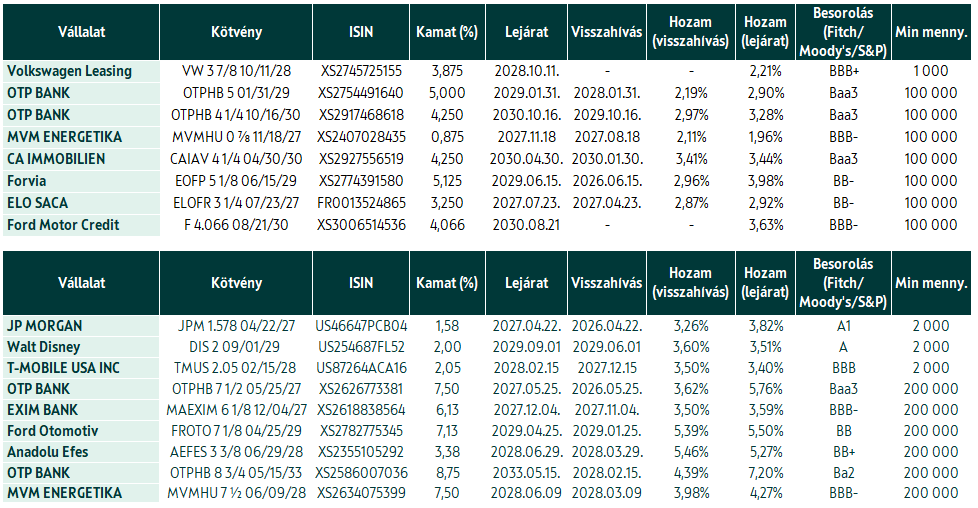Select Ford Motor Credit company cell
The image size is (978, 508).
pyautogui.click(x=81, y=225)
